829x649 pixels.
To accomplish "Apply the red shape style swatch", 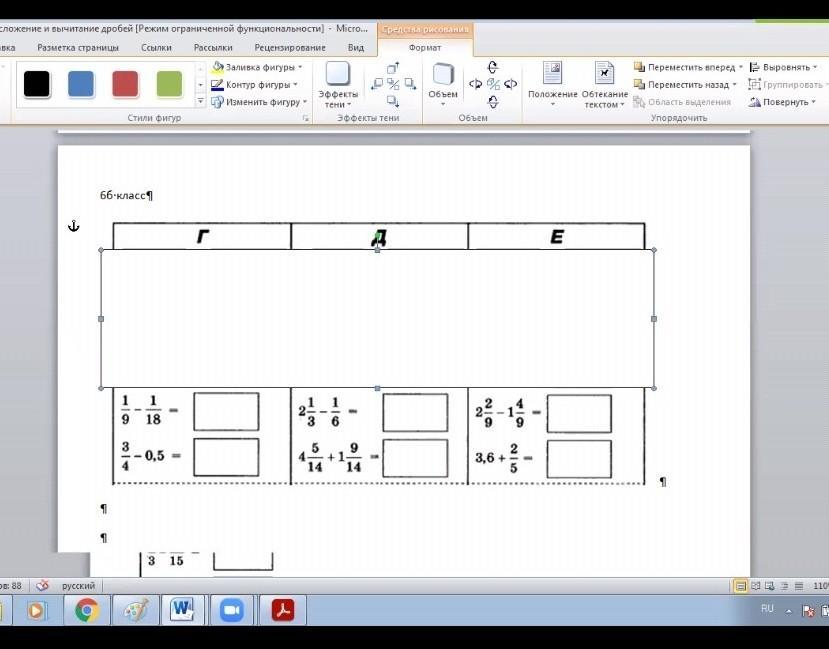I will (125, 84).
